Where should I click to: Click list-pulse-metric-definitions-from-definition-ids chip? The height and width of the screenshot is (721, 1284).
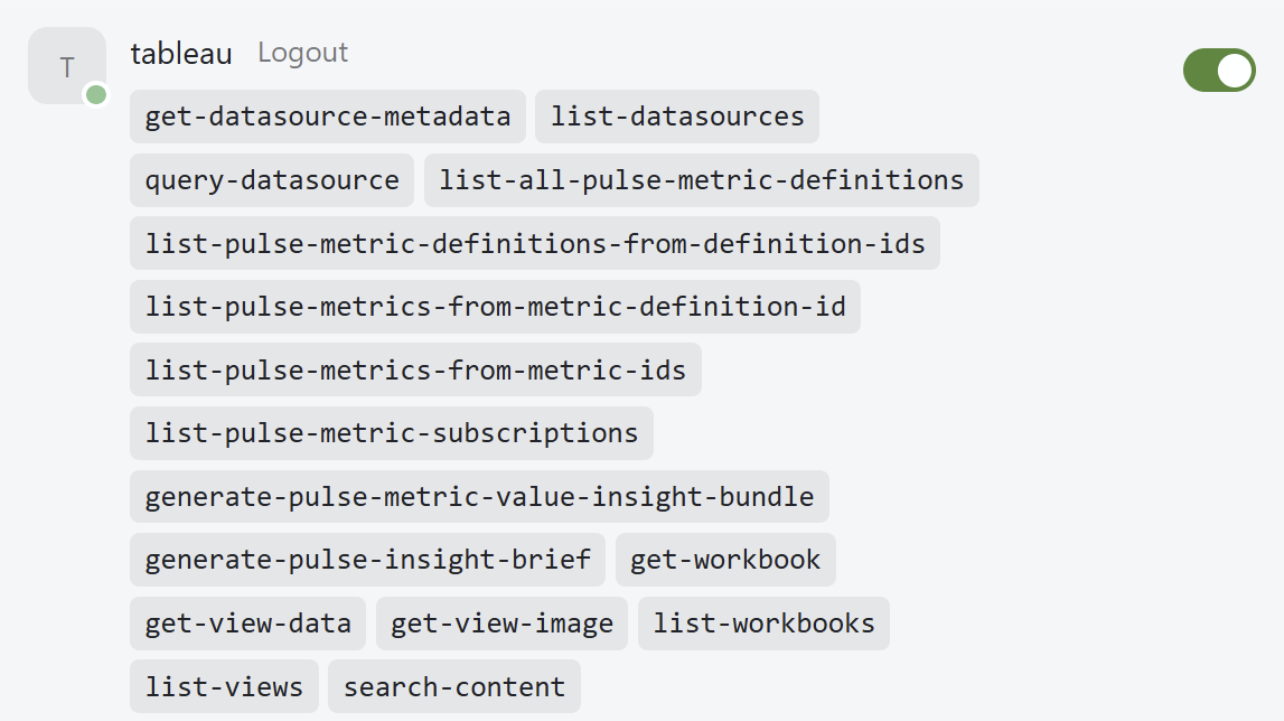[534, 243]
